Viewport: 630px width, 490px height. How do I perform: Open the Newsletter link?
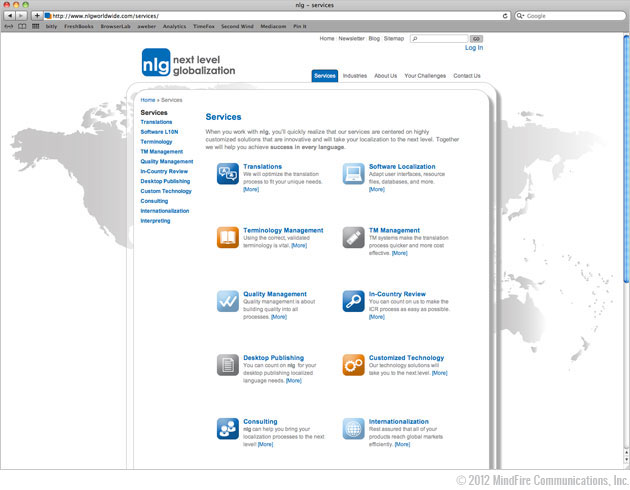pos(351,39)
